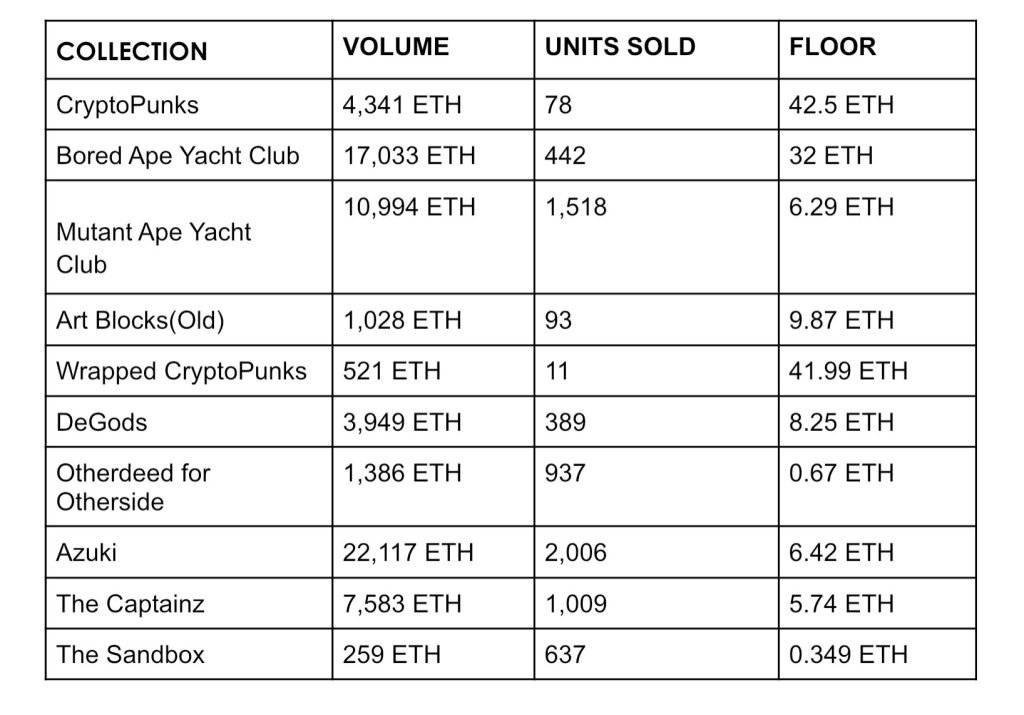Select the Art Blocks(Old) row label
The height and width of the screenshot is (715, 1024).
click(x=140, y=321)
